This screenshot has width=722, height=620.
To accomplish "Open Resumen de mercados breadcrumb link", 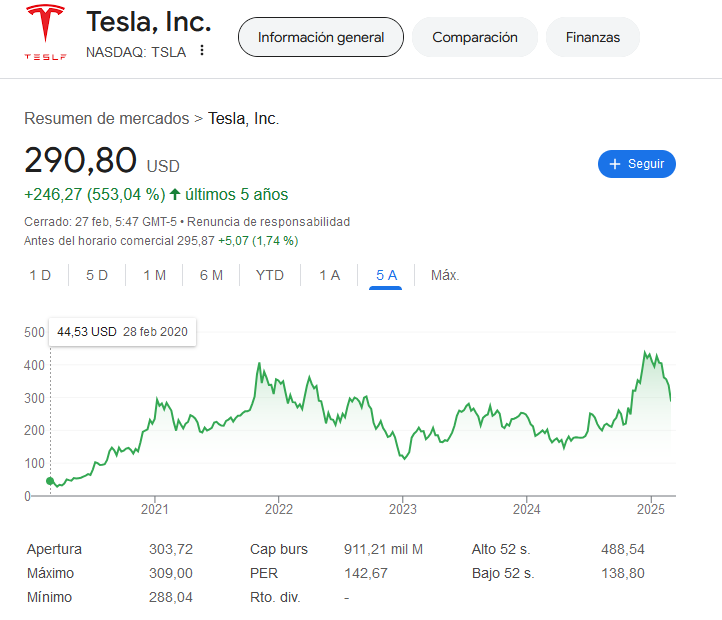I will point(106,118).
